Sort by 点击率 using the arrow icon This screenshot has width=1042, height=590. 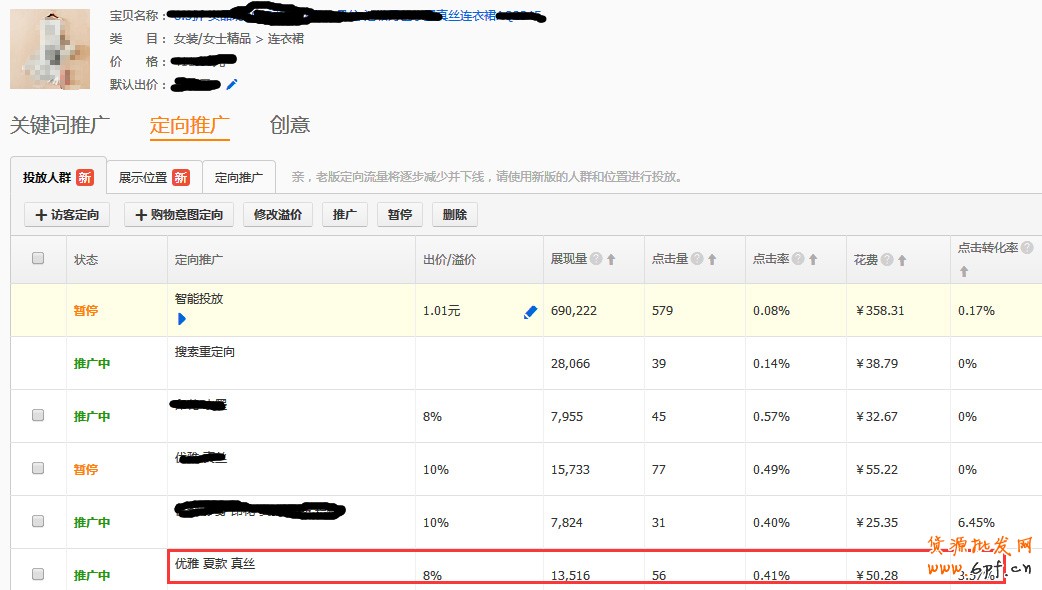(x=813, y=259)
